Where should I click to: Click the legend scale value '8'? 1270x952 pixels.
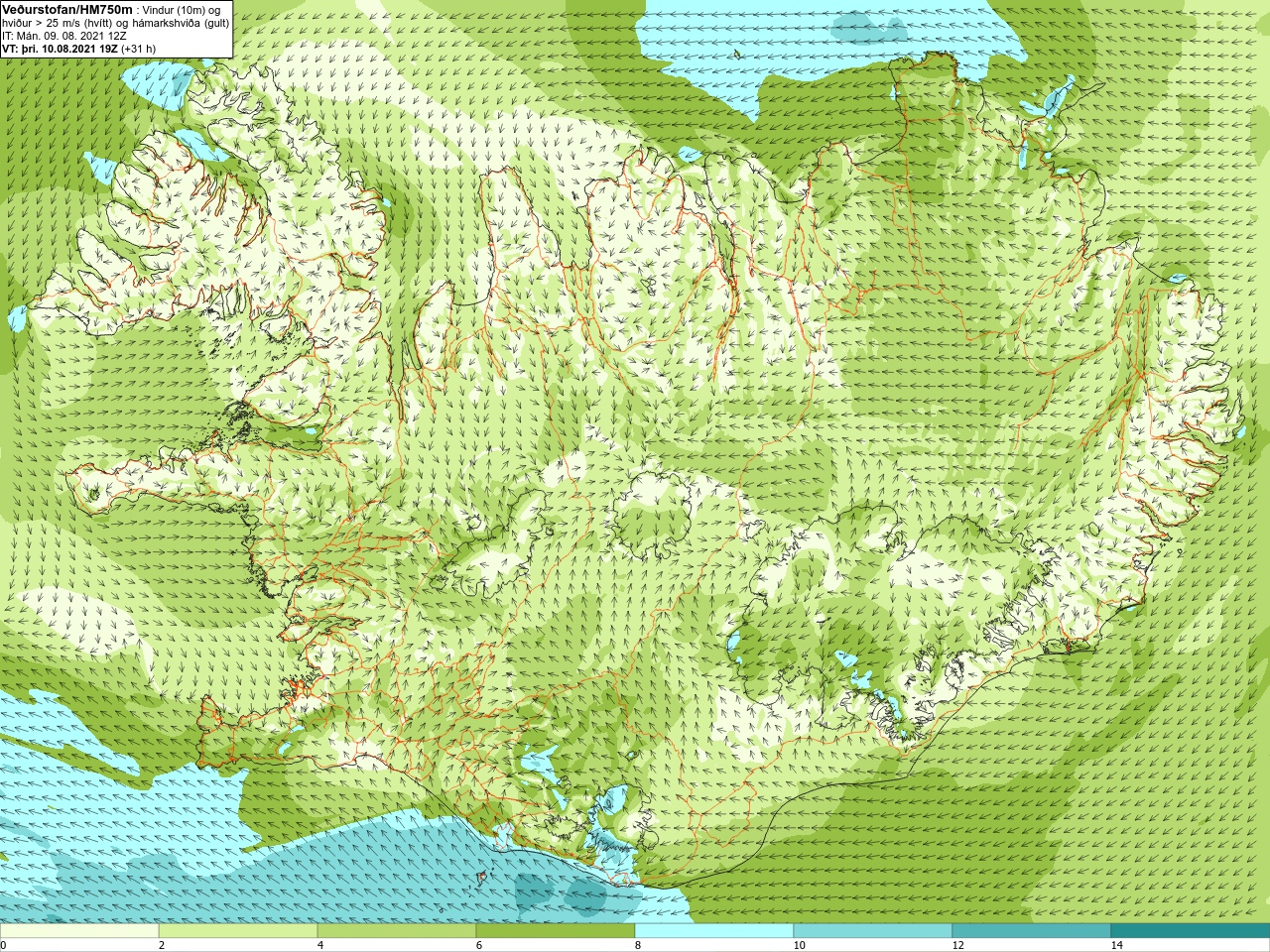(x=637, y=945)
